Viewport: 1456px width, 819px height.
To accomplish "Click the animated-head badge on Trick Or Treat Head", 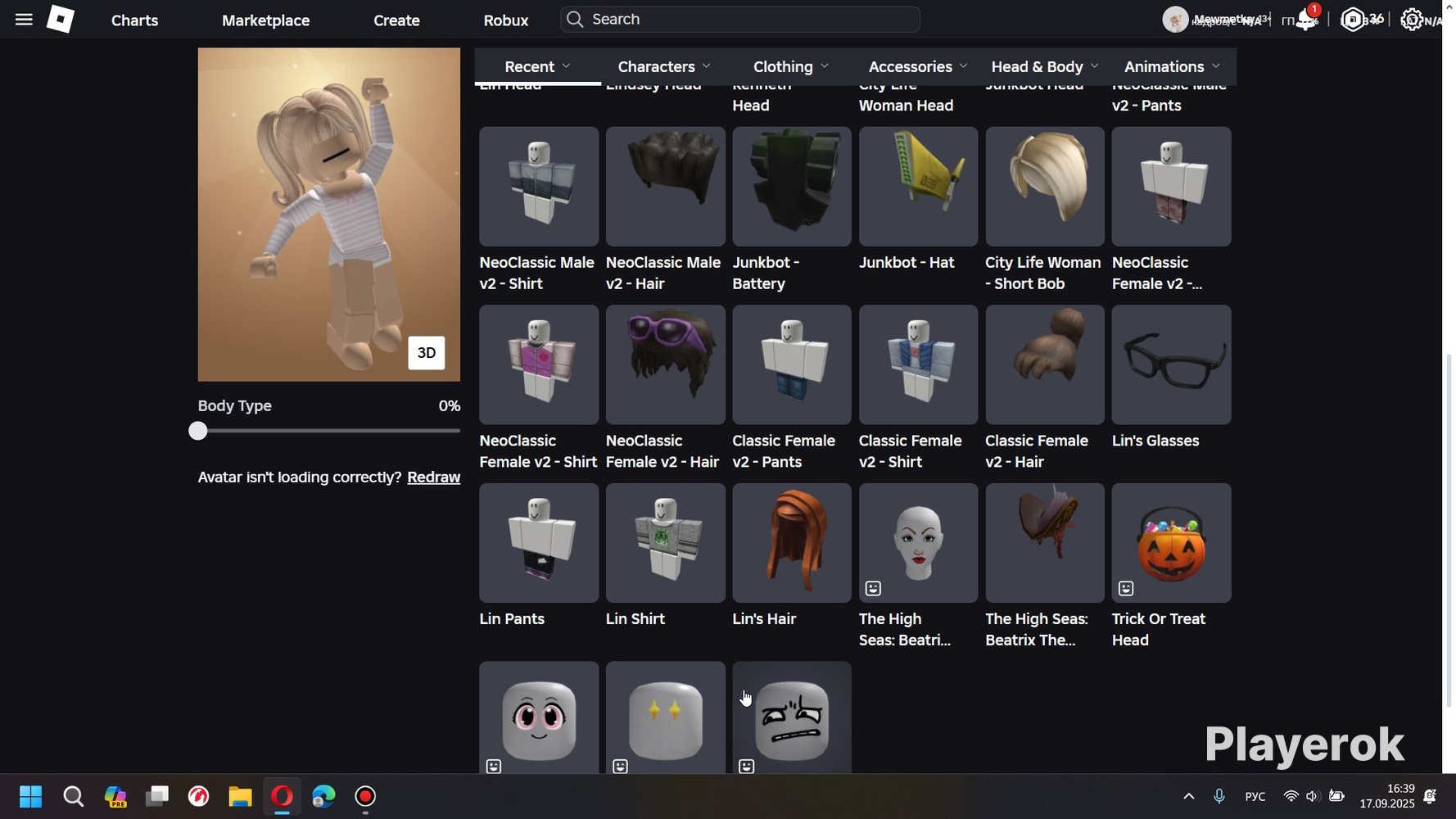I will pyautogui.click(x=1126, y=588).
